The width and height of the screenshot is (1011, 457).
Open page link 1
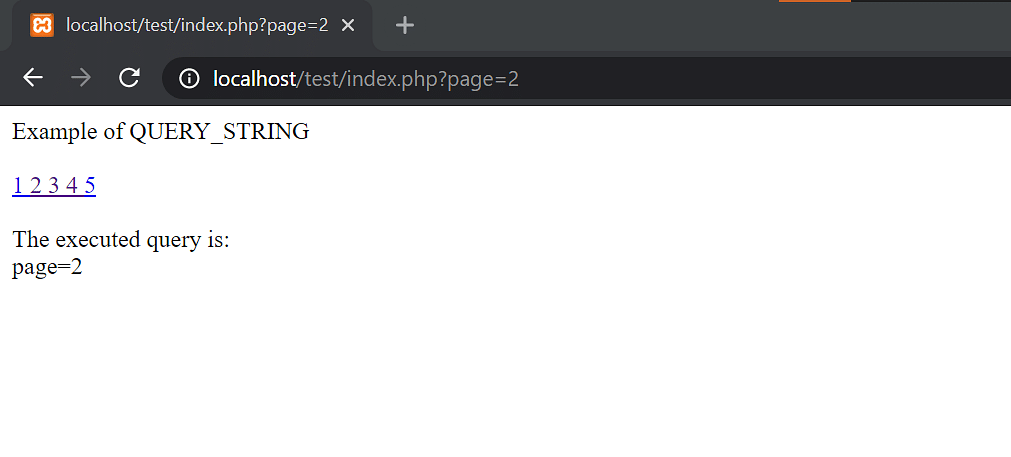click(18, 185)
